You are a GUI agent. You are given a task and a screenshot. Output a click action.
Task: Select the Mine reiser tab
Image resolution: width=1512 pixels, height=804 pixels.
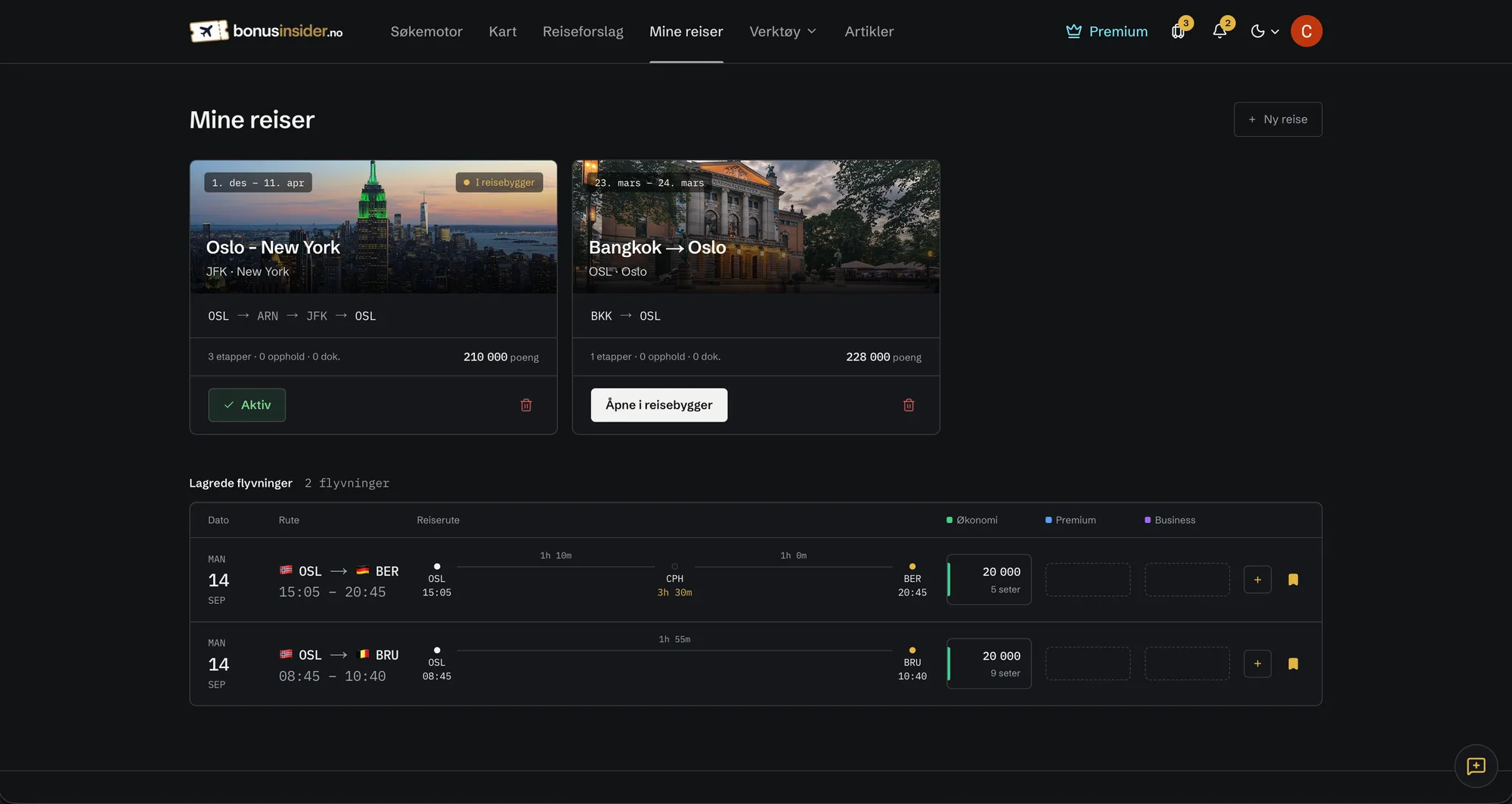(686, 31)
